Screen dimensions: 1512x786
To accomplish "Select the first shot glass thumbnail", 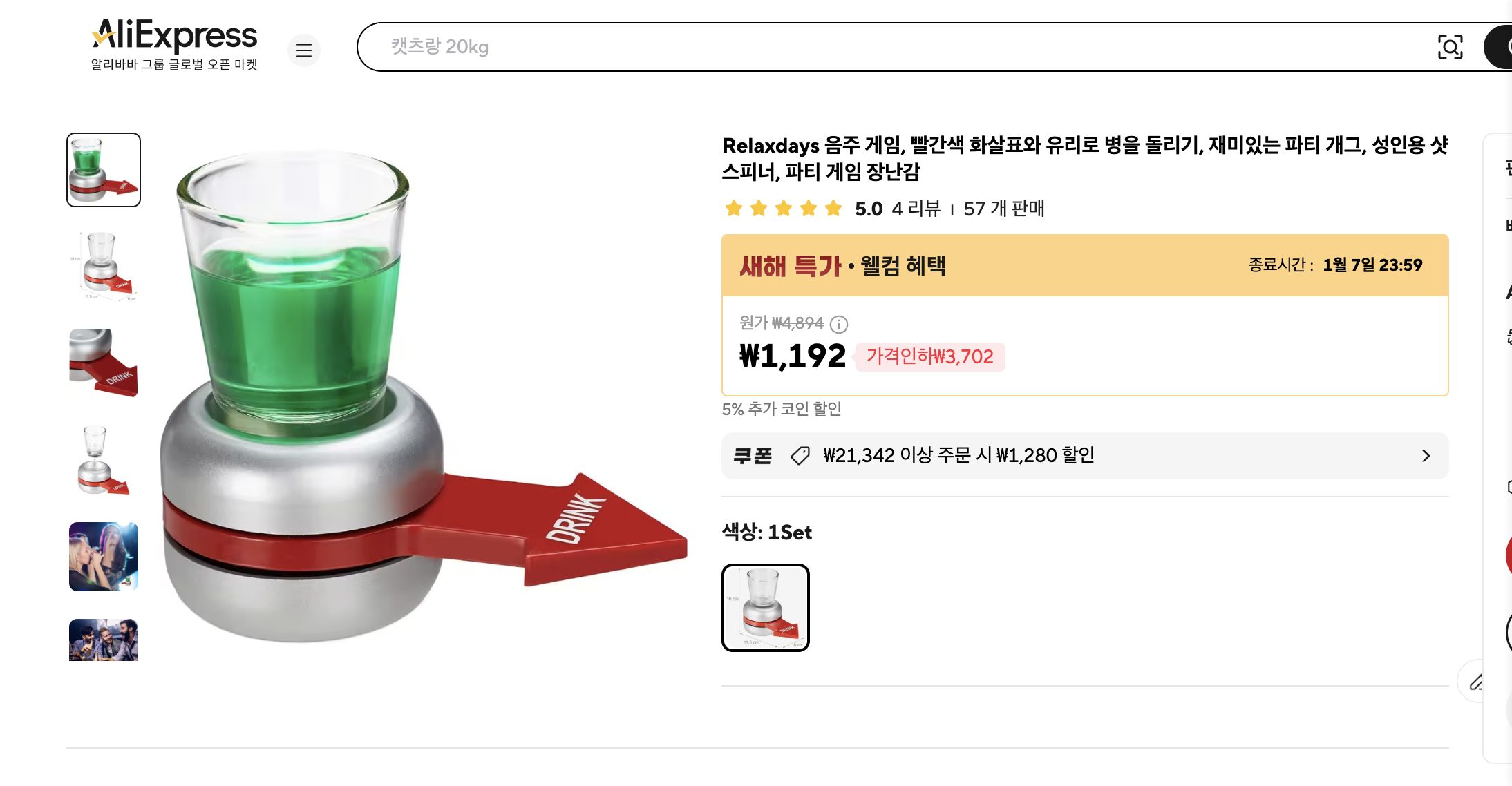I will coord(102,169).
